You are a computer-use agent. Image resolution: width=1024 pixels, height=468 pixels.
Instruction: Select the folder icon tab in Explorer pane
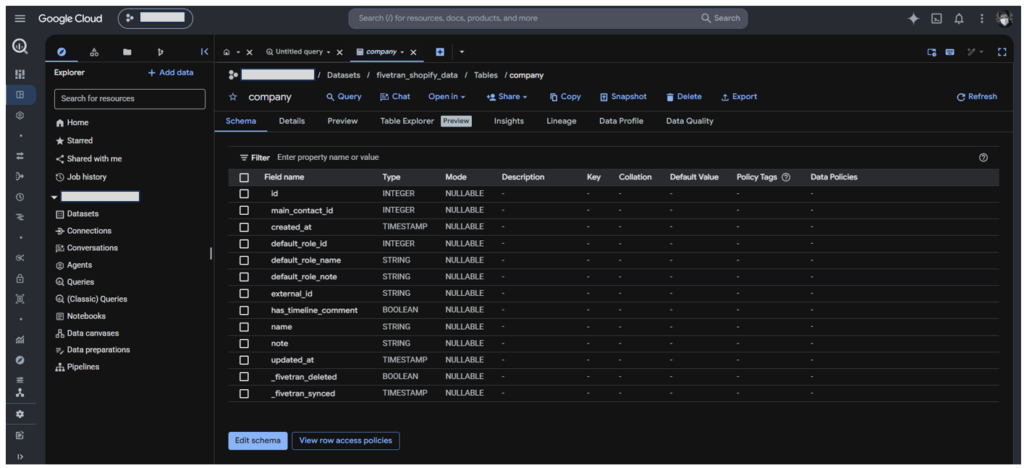click(x=127, y=52)
